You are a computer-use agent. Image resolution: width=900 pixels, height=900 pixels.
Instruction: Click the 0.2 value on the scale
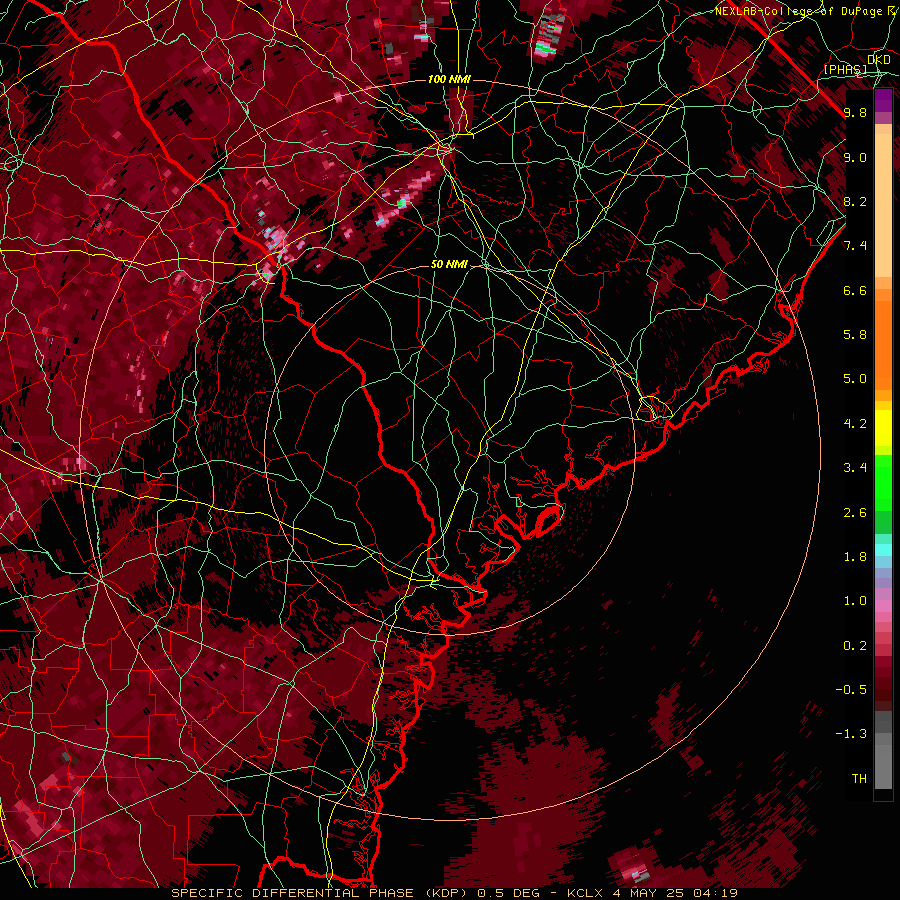click(x=855, y=646)
